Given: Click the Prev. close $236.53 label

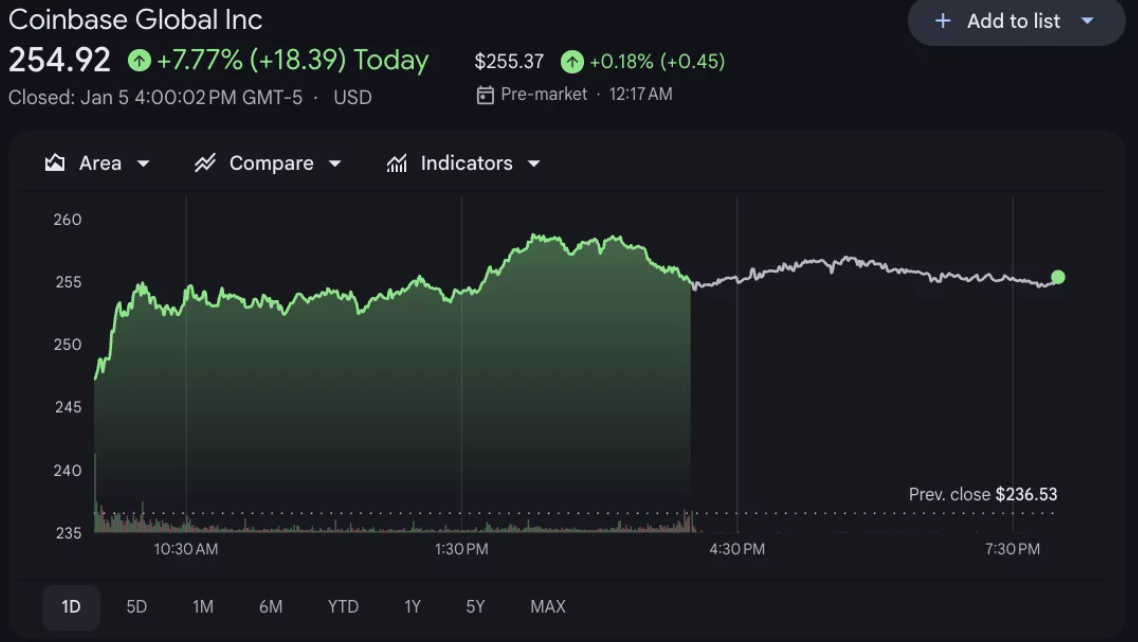Looking at the screenshot, I should 982,494.
